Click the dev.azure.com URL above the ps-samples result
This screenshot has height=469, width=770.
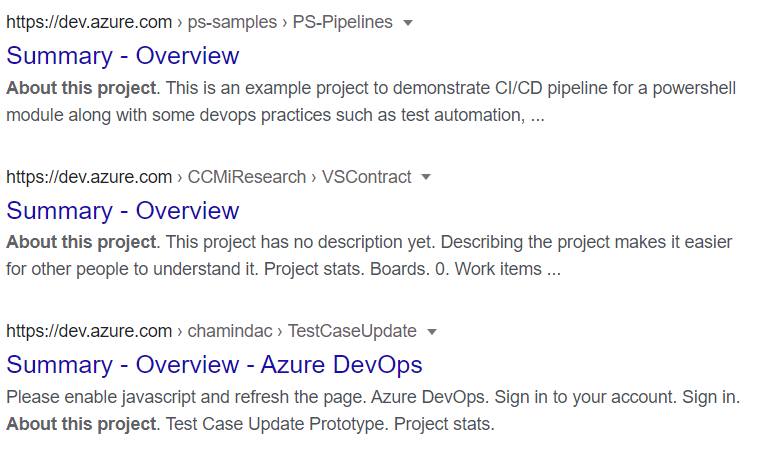point(89,22)
